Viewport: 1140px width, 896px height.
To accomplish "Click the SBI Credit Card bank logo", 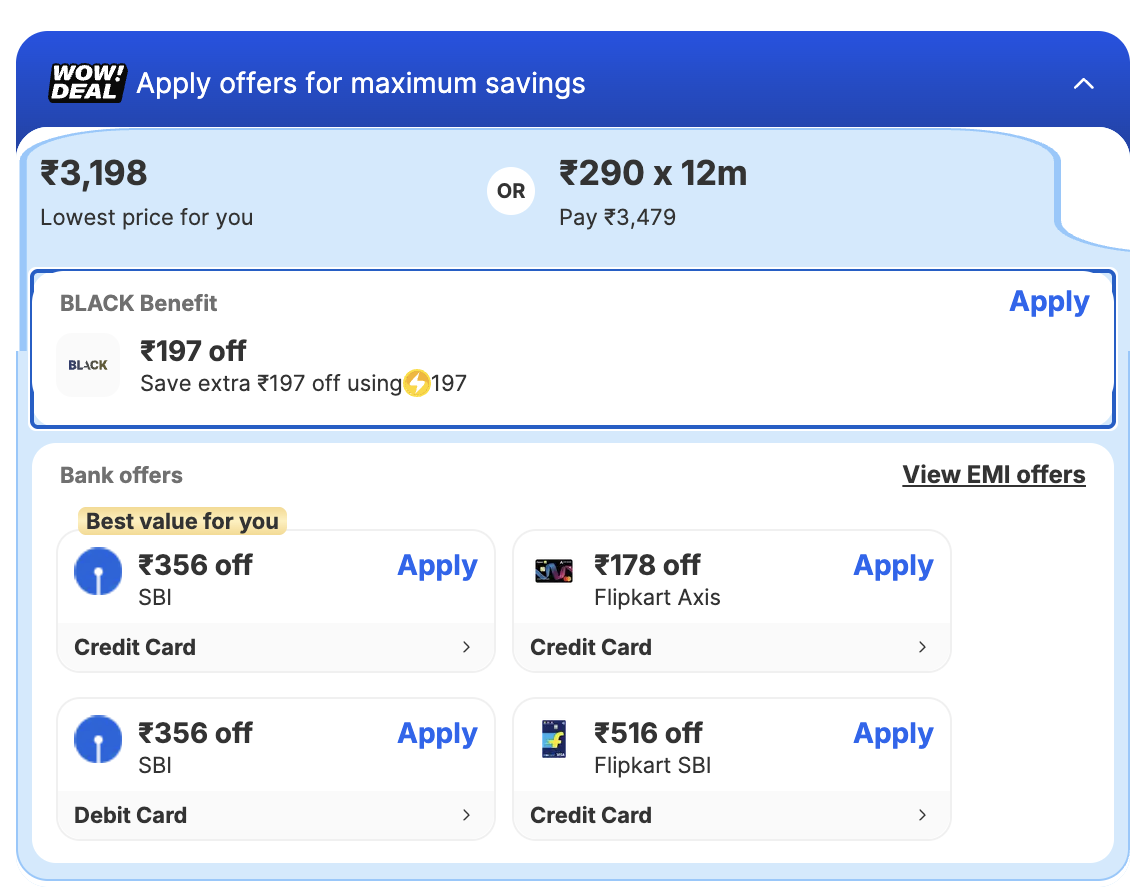I will pyautogui.click(x=98, y=572).
